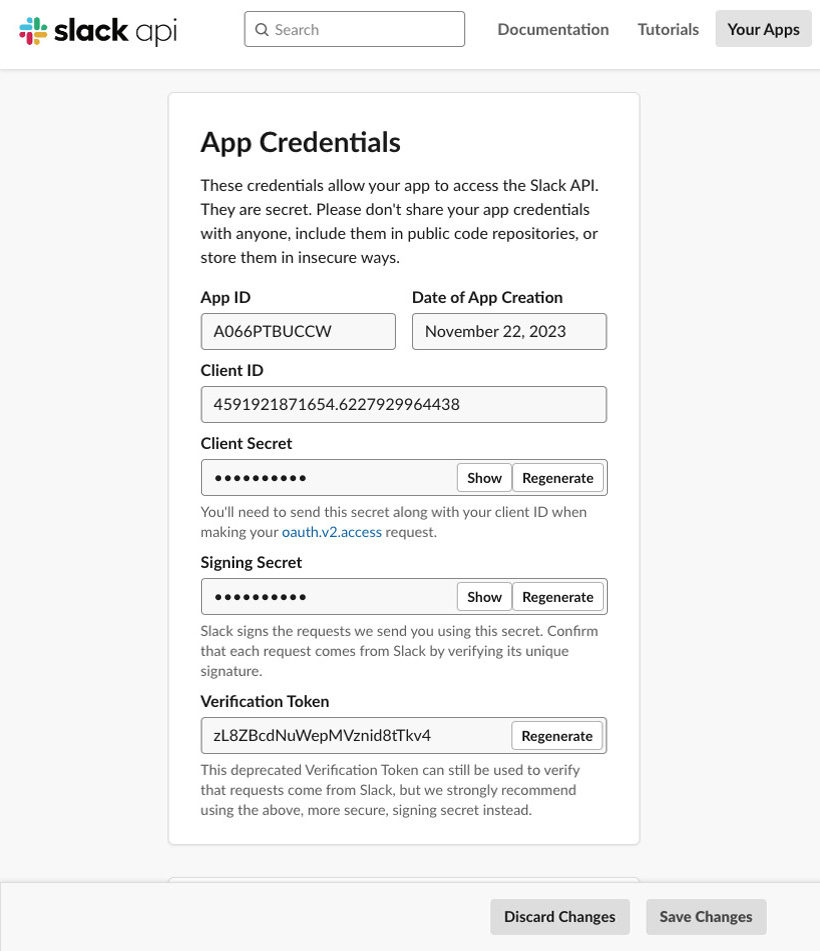Image resolution: width=820 pixels, height=951 pixels.
Task: Open the oauth.v2.access link
Action: [x=332, y=532]
